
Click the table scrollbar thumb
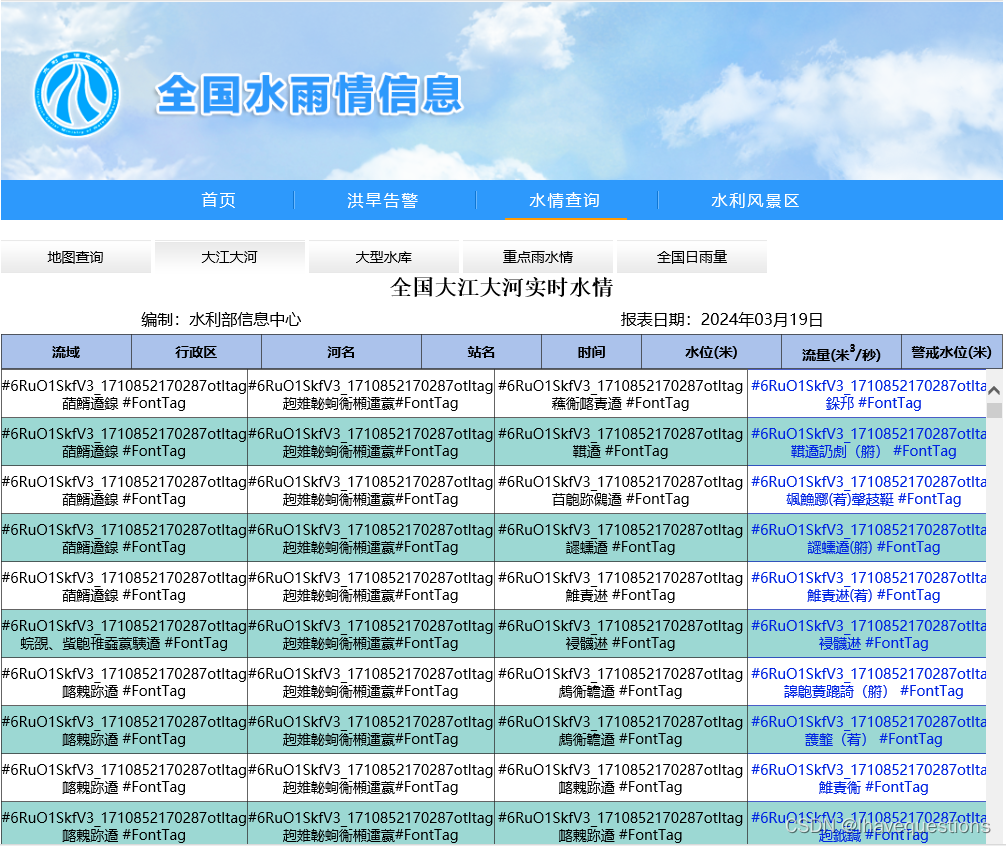point(994,410)
